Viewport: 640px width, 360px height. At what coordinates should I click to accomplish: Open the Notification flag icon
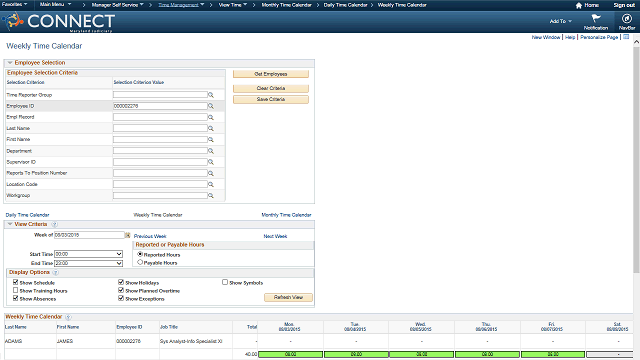coord(596,18)
